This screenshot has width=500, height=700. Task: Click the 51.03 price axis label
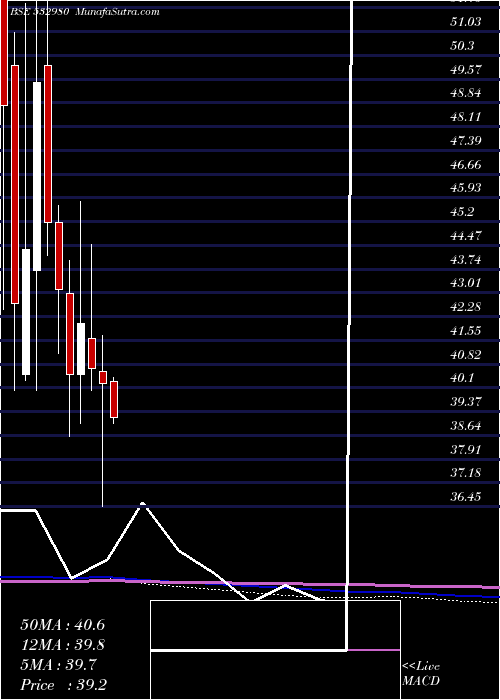(x=466, y=21)
